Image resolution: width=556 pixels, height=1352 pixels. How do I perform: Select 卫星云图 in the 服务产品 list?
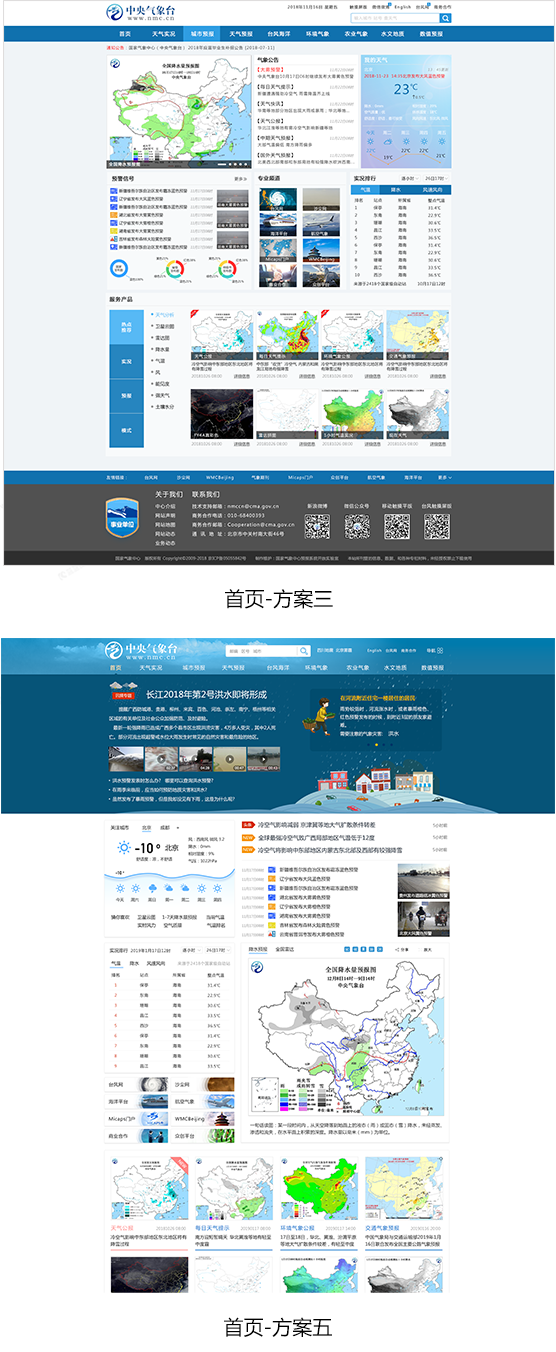[164, 326]
